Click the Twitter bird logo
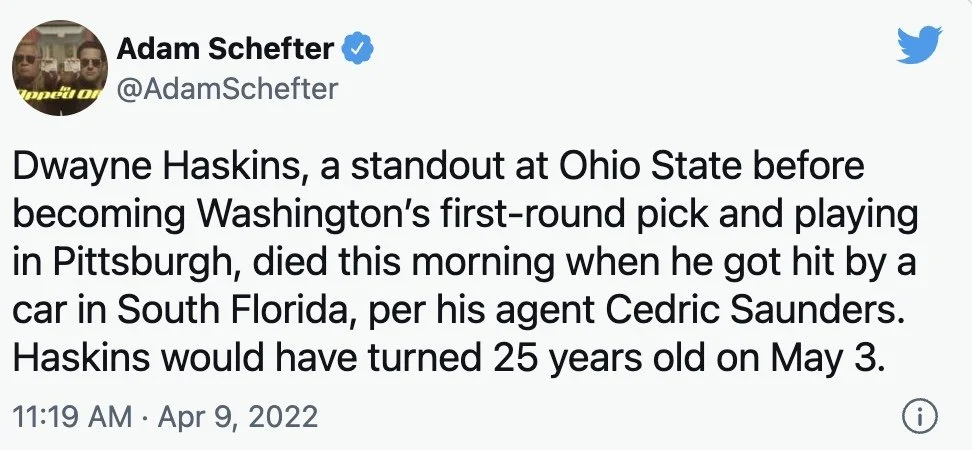Image resolution: width=972 pixels, height=450 pixels. point(914,47)
